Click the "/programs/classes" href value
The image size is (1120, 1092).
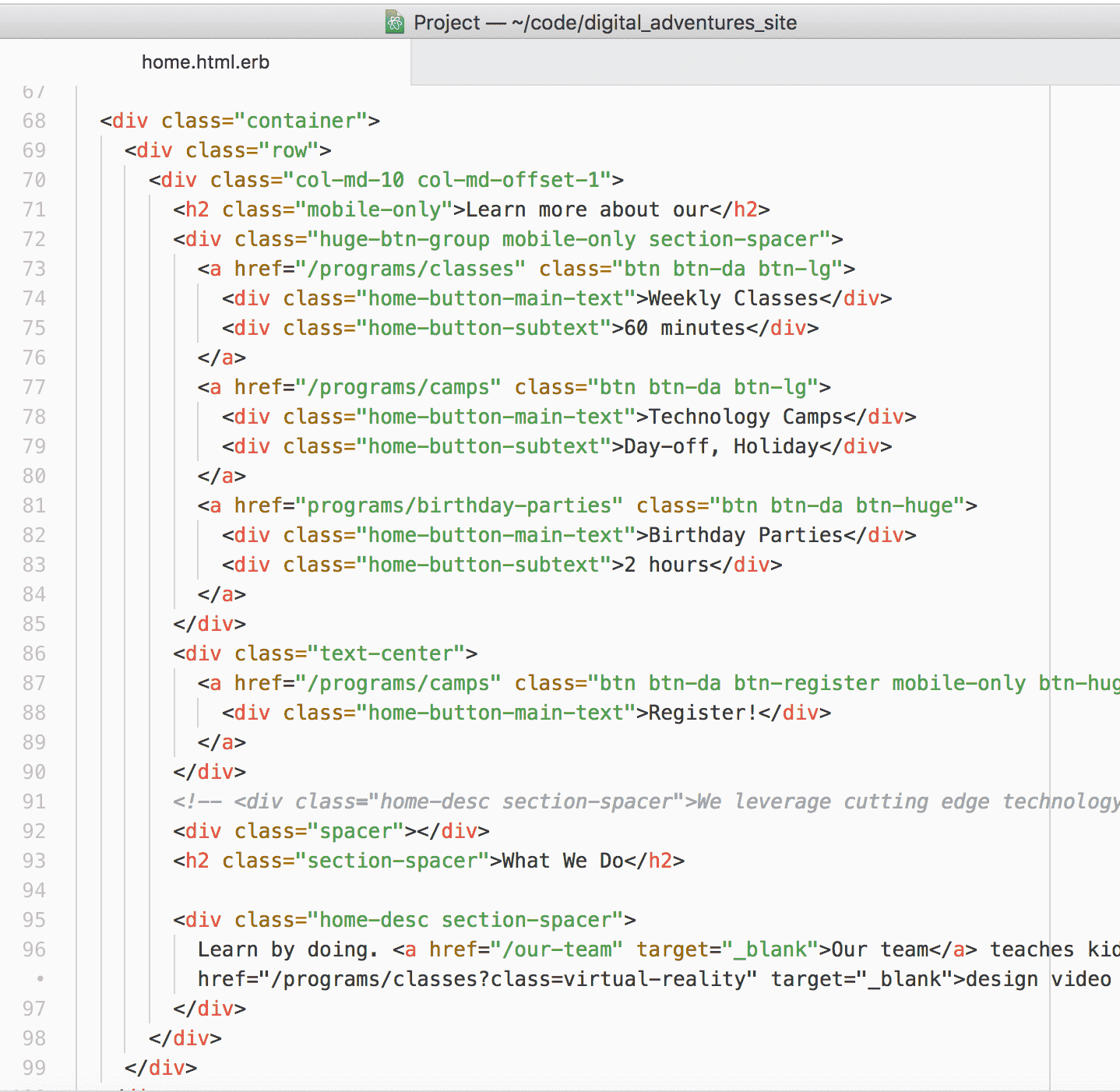(x=410, y=269)
